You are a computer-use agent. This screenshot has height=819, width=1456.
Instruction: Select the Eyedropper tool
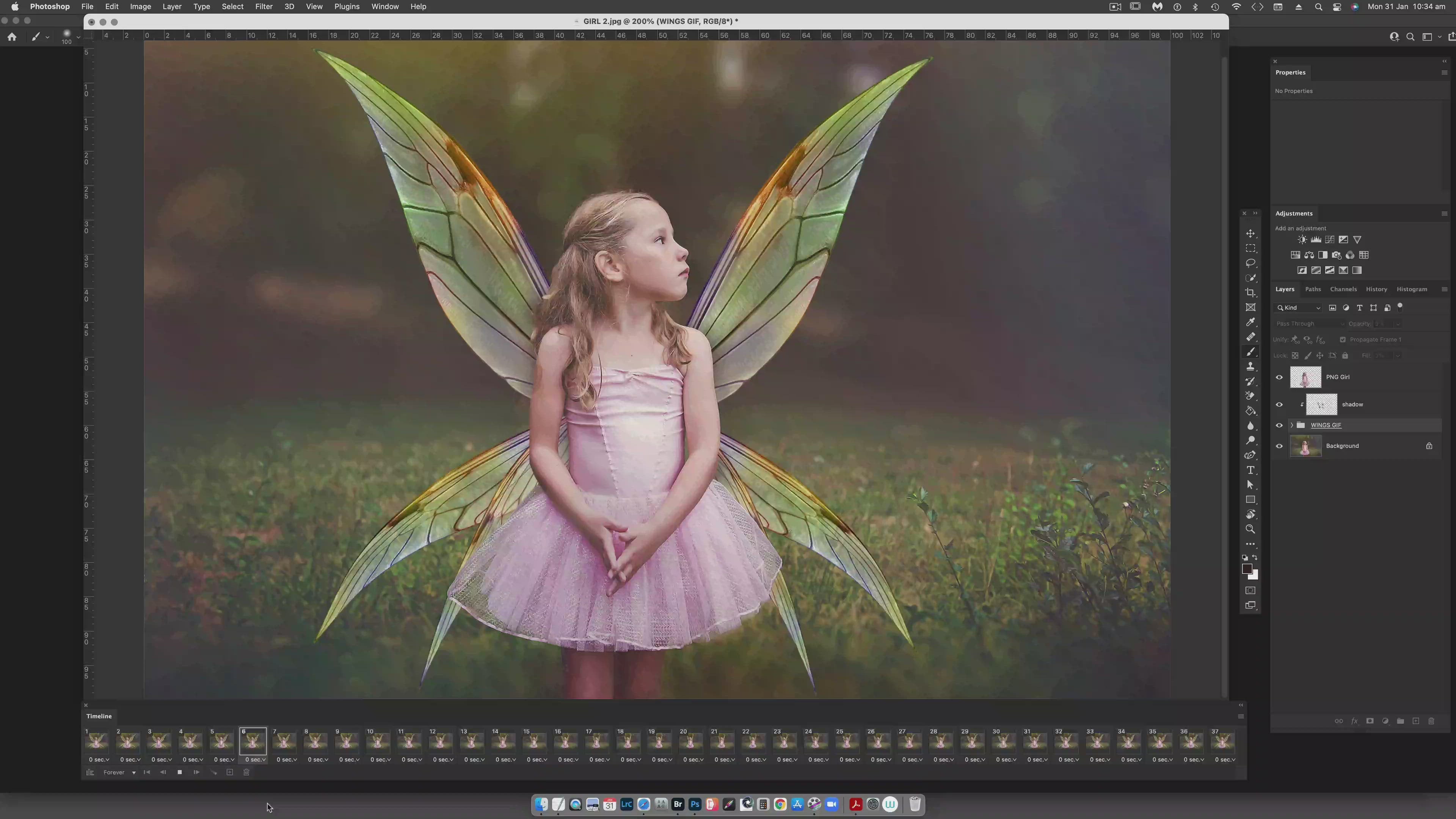(x=1250, y=322)
